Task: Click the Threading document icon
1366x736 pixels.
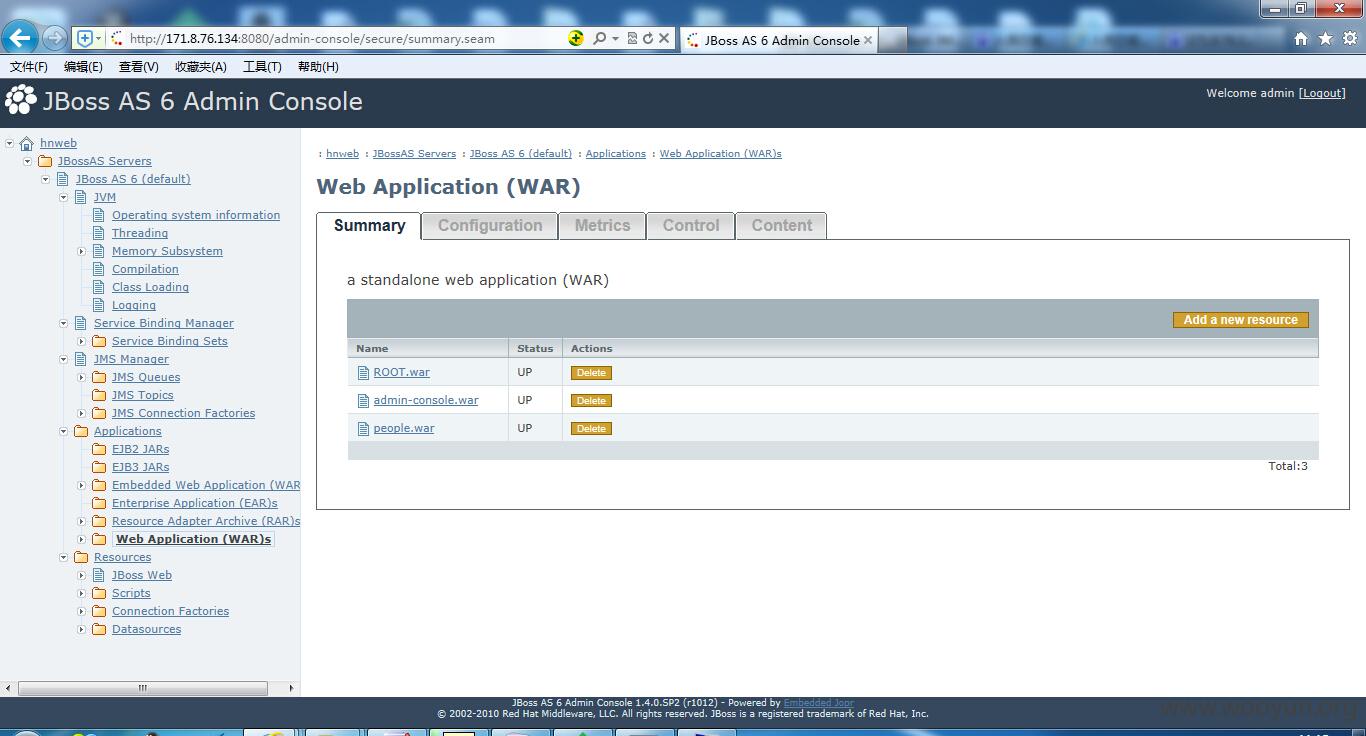Action: tap(99, 234)
